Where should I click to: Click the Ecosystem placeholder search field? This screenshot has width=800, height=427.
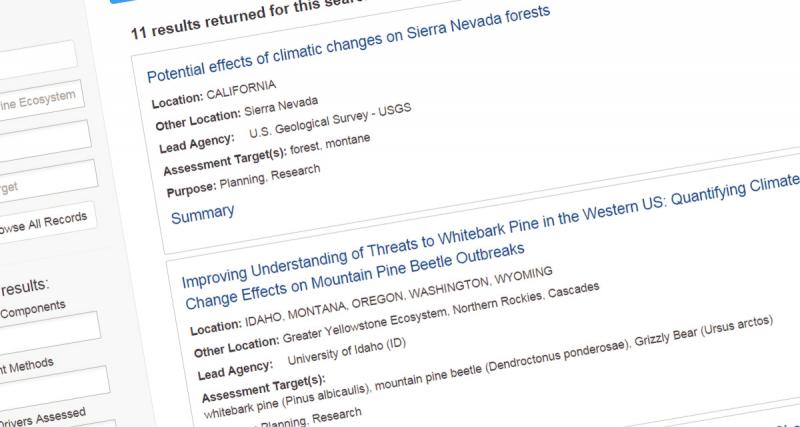(x=39, y=98)
